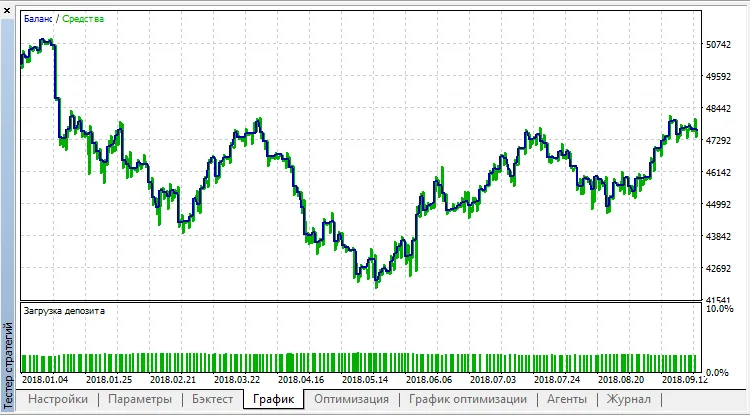The width and height of the screenshot is (750, 416).
Task: Click the 2018.06.06 date label
Action: point(429,380)
